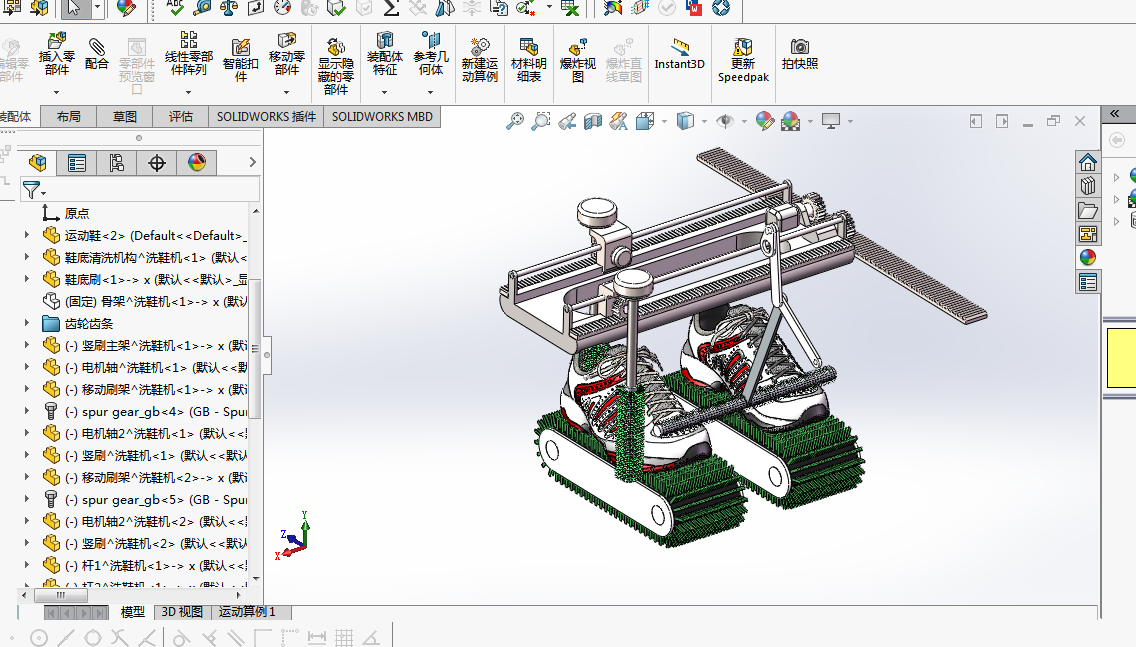The image size is (1136, 647).
Task: Open View Orientation icon
Action: point(645,121)
